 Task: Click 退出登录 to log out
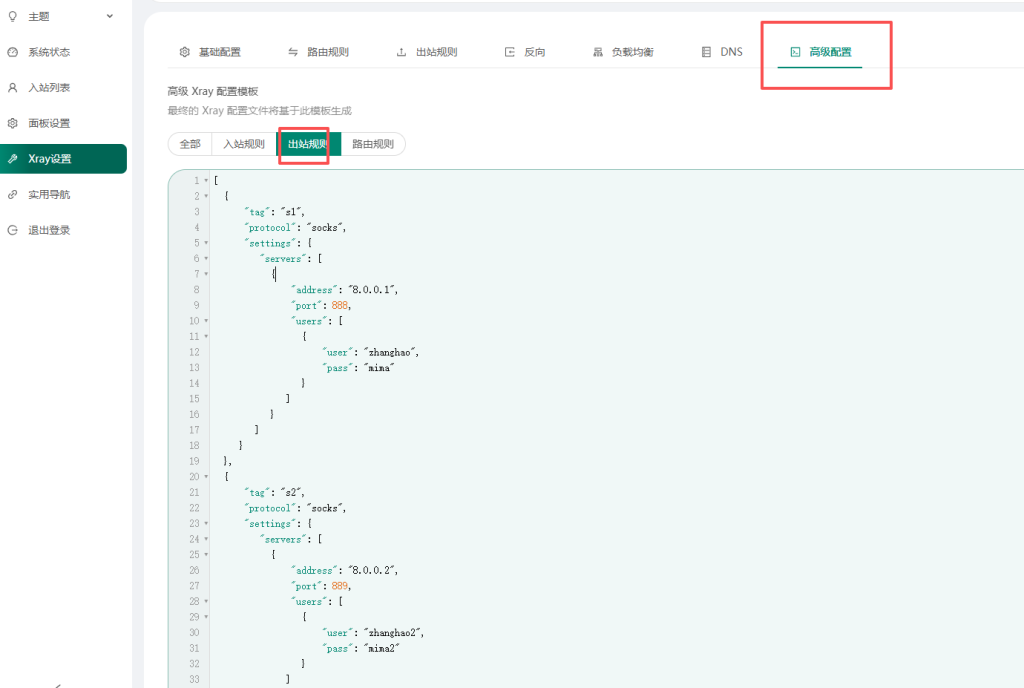49,230
